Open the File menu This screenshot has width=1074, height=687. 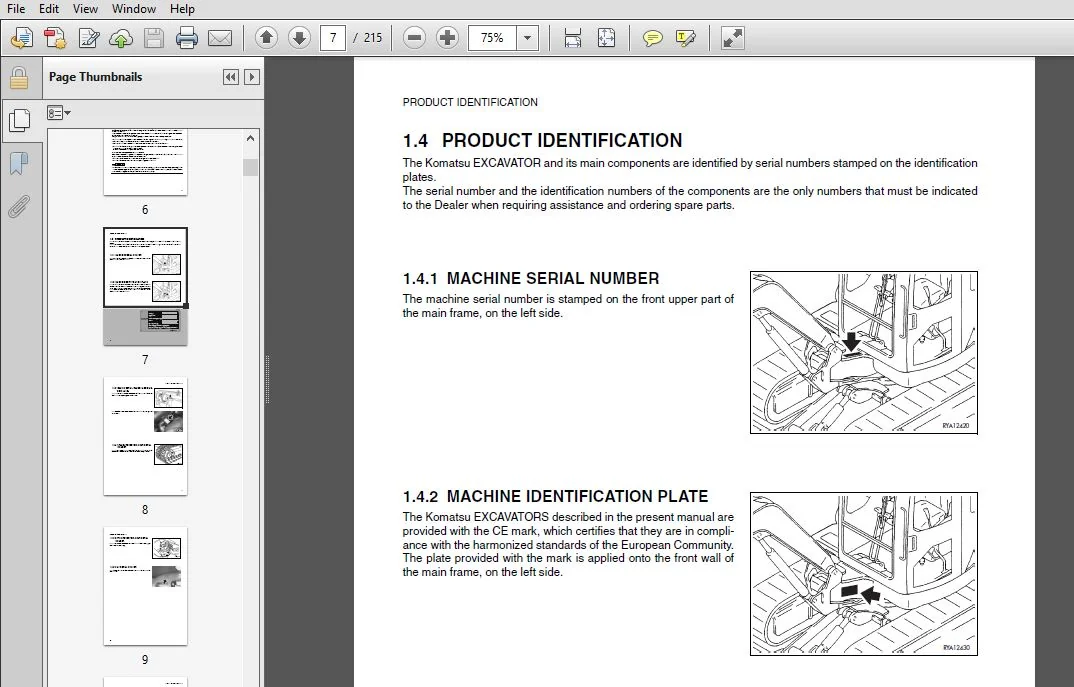(x=16, y=9)
